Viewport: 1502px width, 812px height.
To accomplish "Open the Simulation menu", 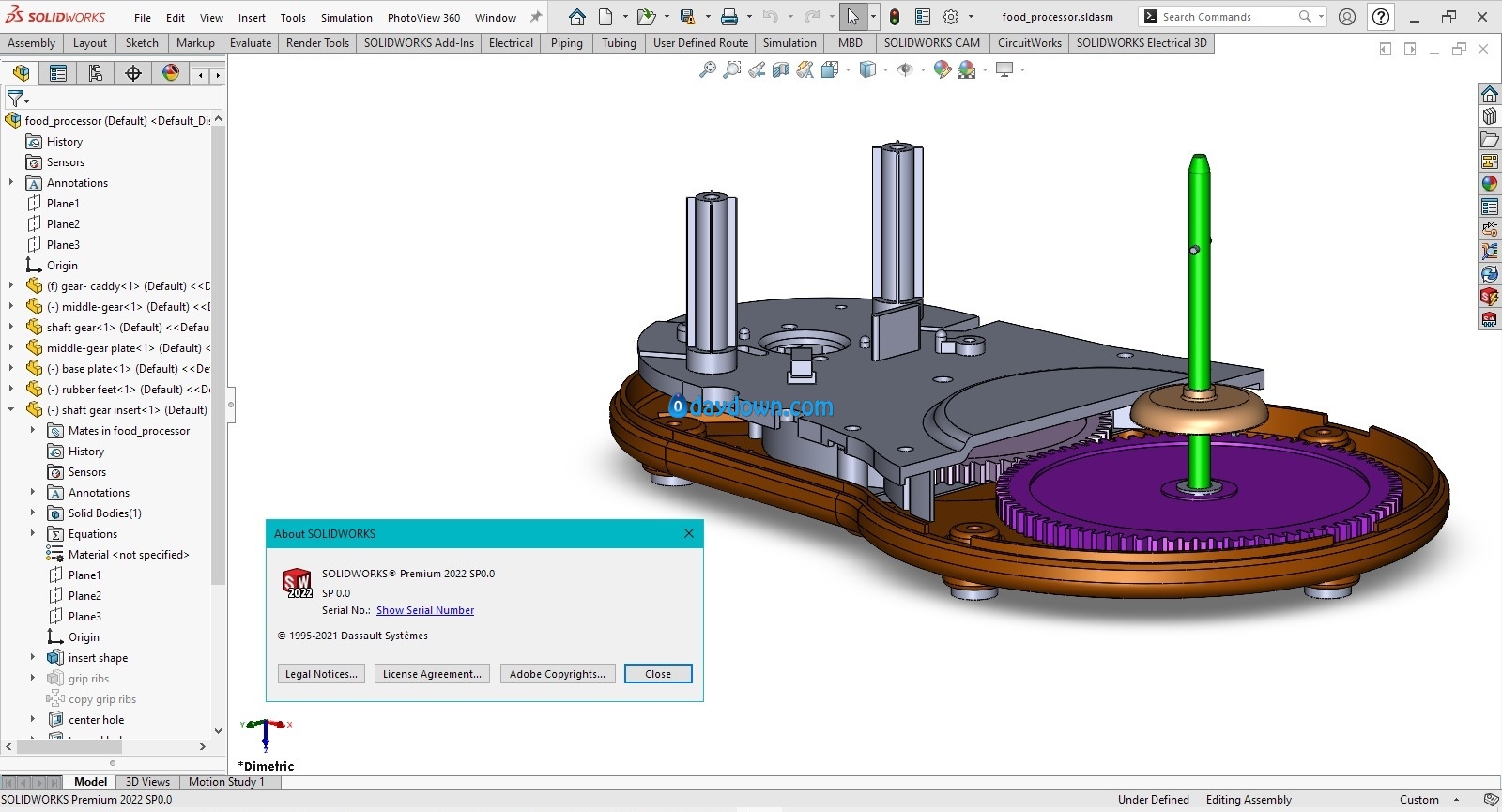I will pos(346,17).
